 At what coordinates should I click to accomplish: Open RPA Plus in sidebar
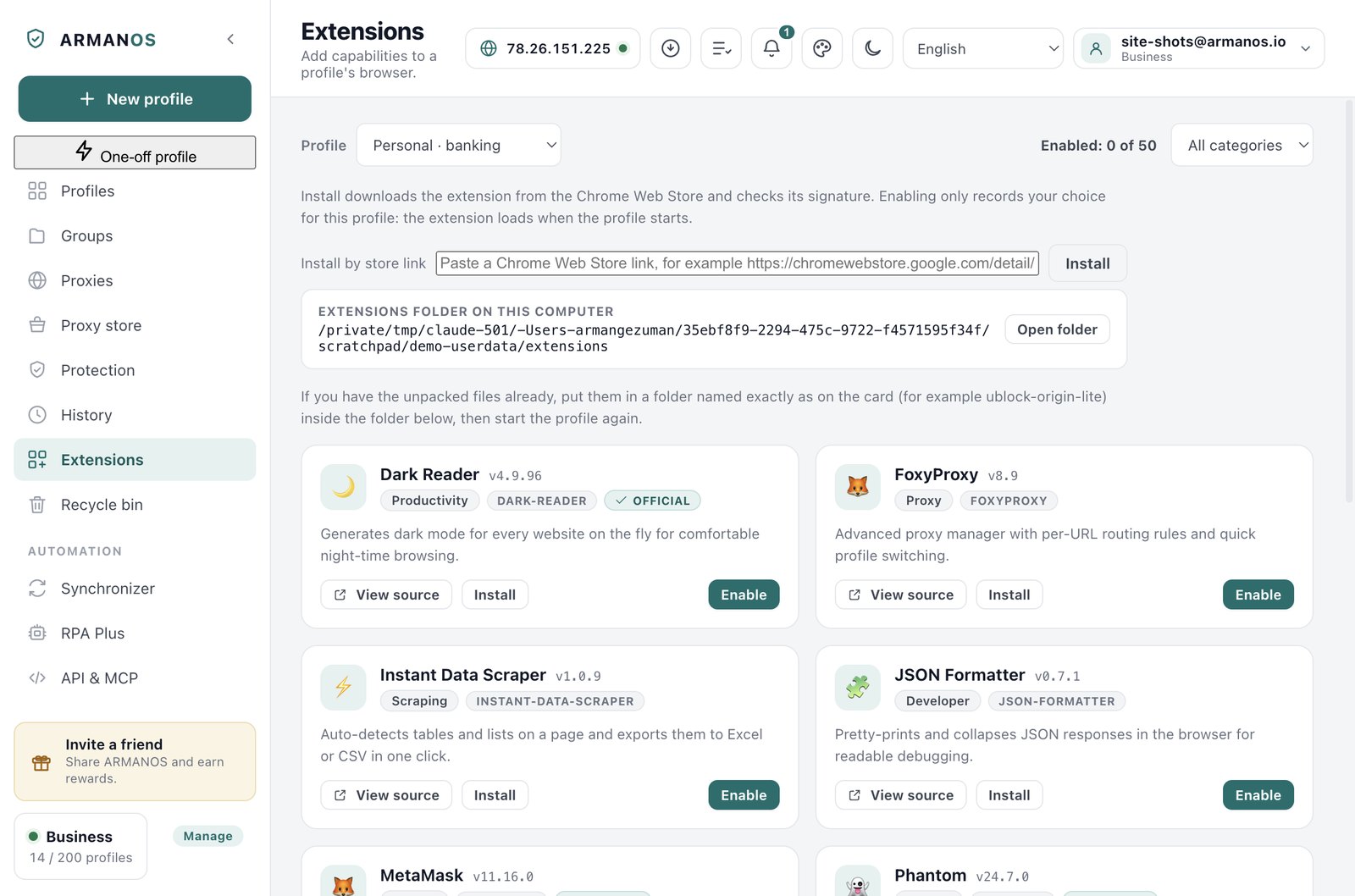pyautogui.click(x=135, y=633)
